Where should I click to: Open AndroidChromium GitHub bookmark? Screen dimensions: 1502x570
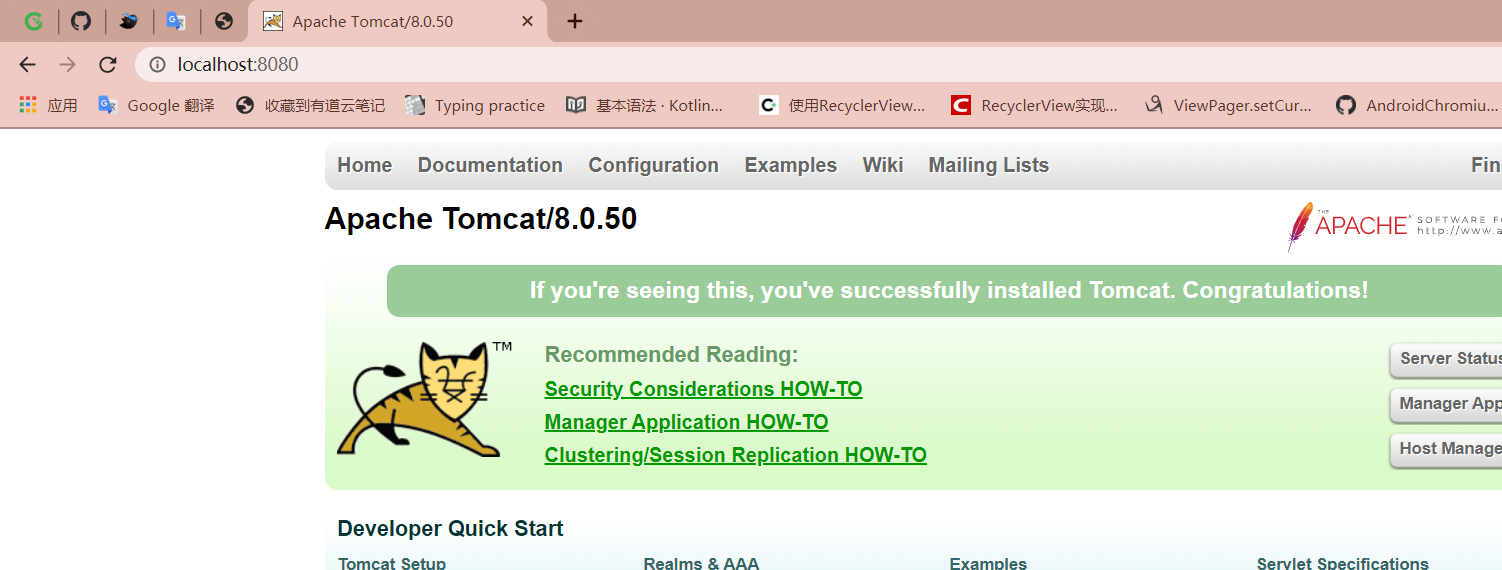click(1418, 105)
